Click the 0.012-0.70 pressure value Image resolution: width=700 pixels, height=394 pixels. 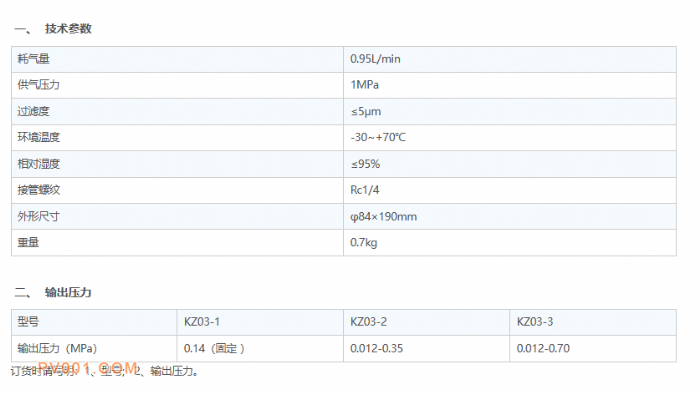543,348
